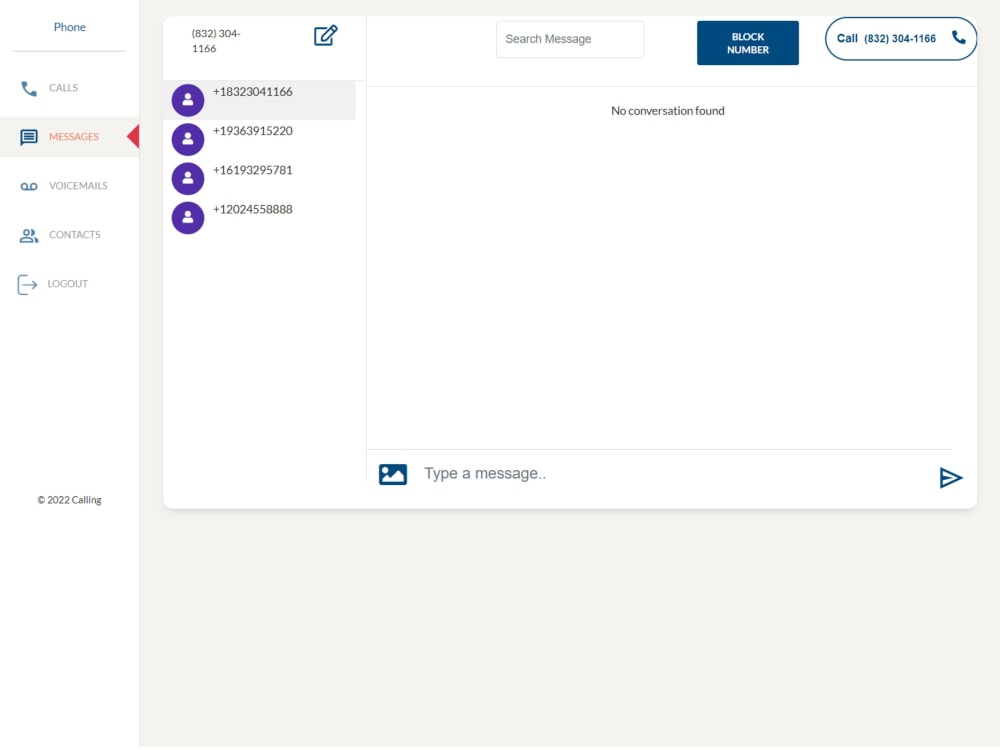Image resolution: width=1000 pixels, height=750 pixels.
Task: Click the BLOCK NUMBER button
Action: (x=747, y=42)
